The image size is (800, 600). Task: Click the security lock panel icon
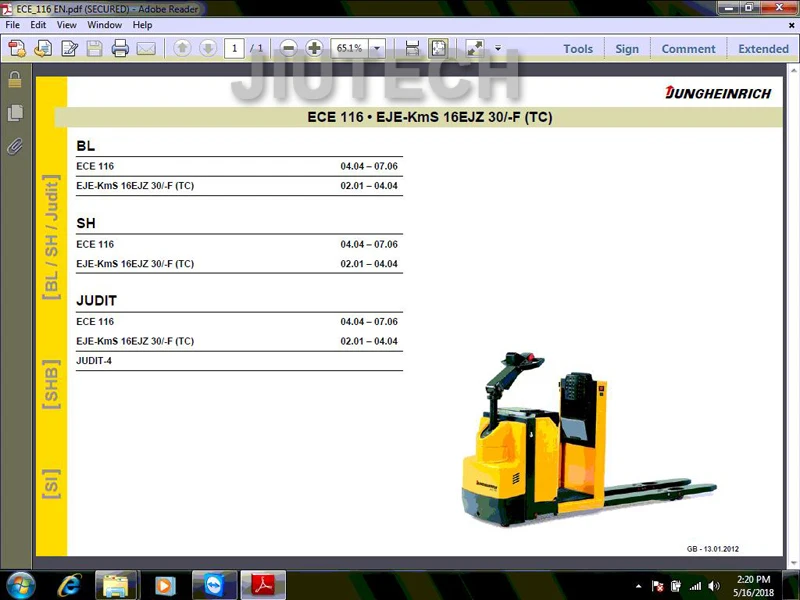[15, 79]
